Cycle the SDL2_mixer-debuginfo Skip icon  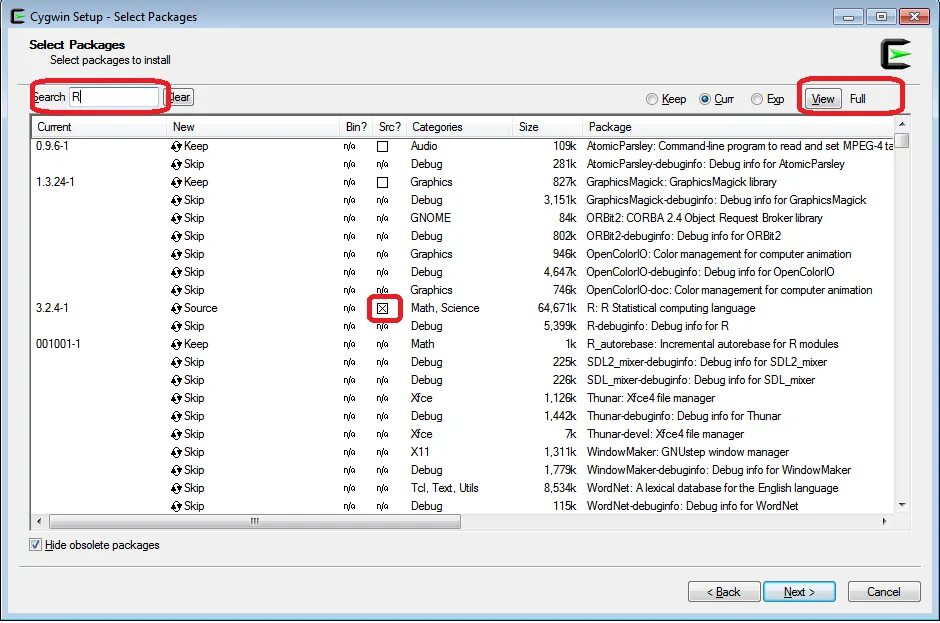[176, 362]
